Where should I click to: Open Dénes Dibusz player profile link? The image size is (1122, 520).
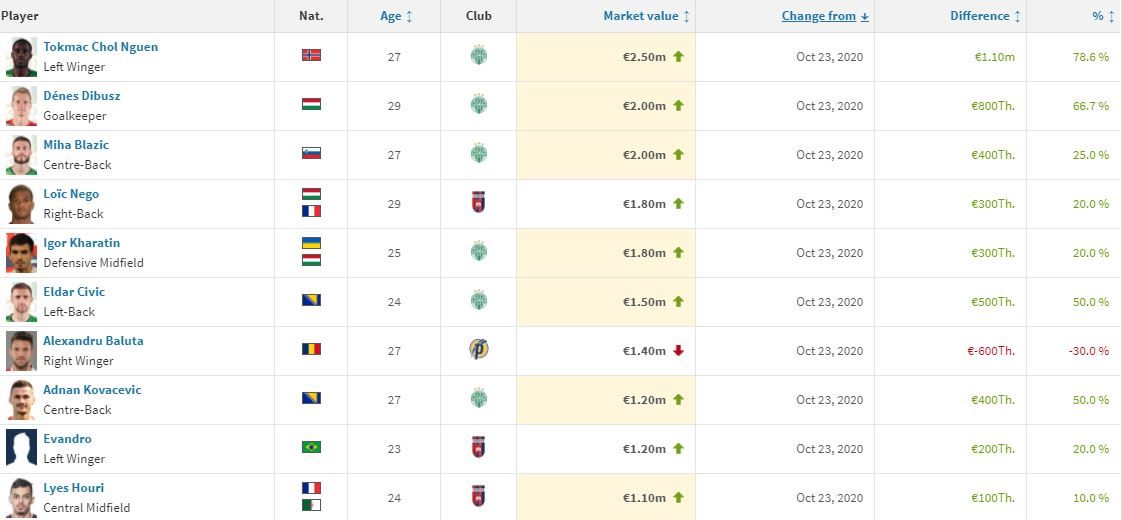pyautogui.click(x=82, y=96)
